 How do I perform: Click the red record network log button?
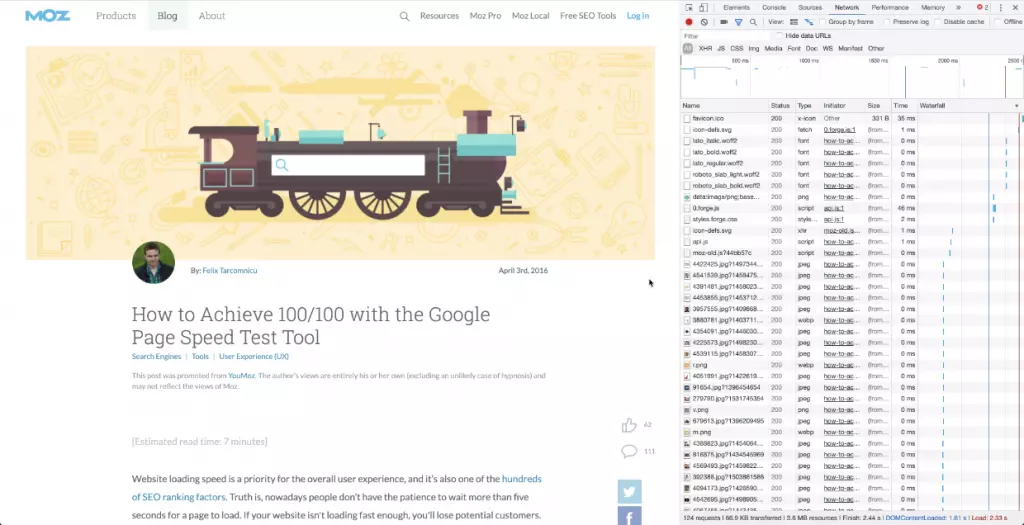click(x=689, y=21)
